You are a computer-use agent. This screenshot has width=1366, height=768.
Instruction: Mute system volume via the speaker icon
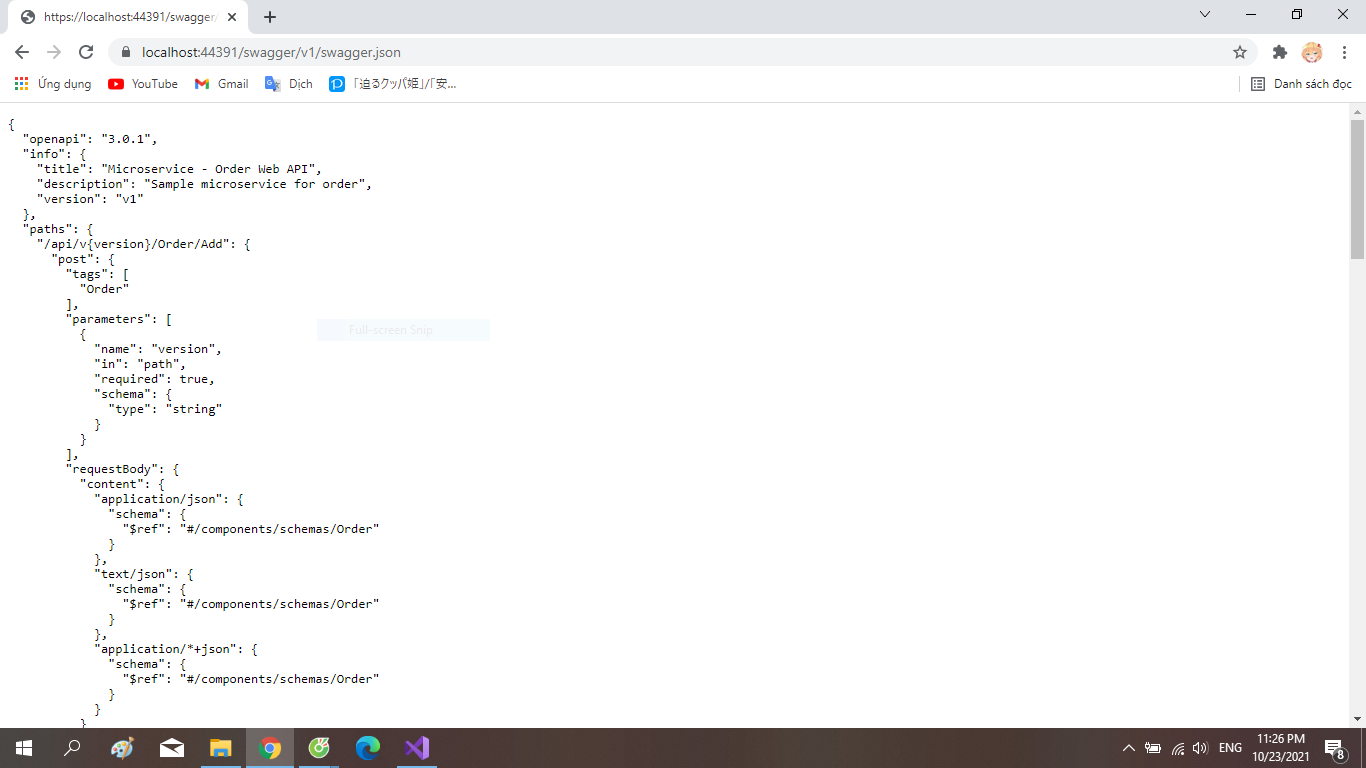tap(1199, 747)
